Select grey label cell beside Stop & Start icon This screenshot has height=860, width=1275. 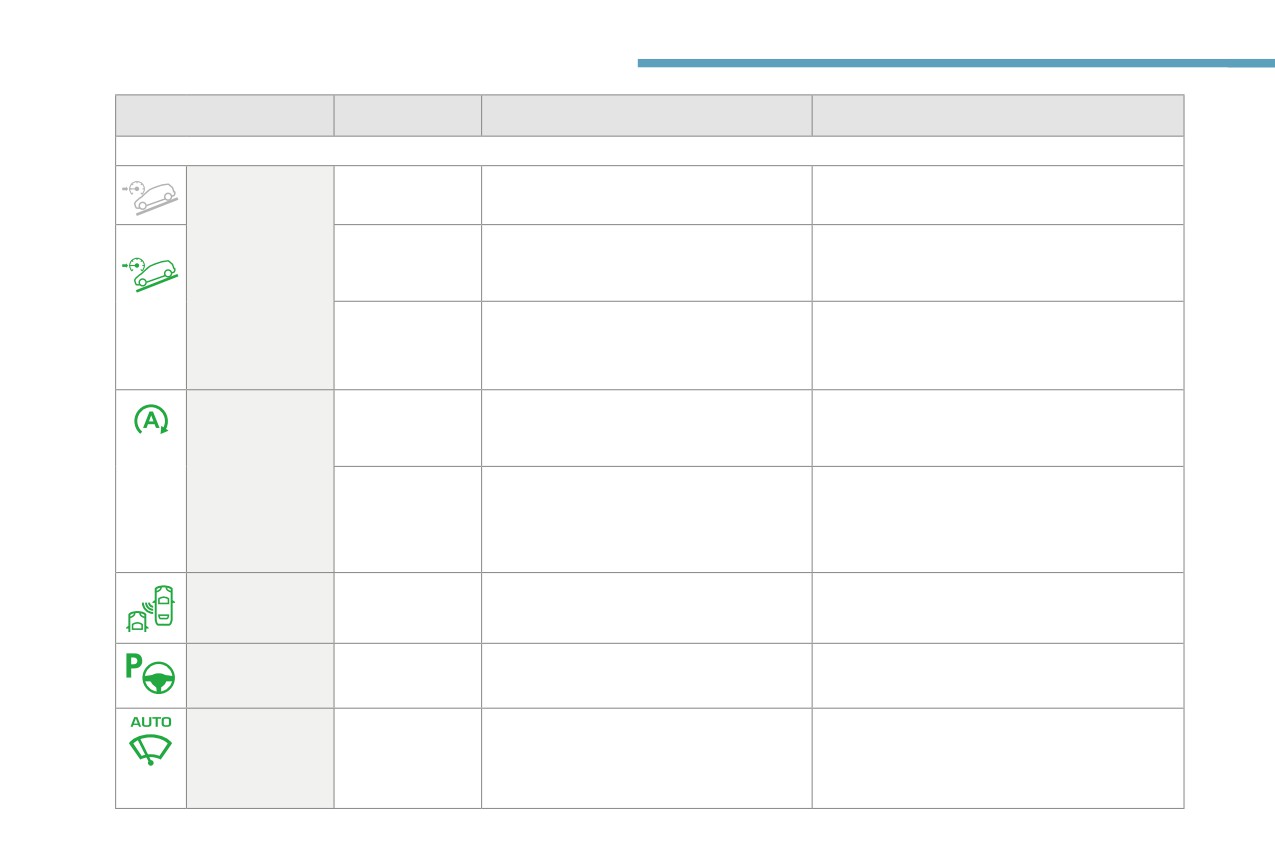click(x=260, y=481)
